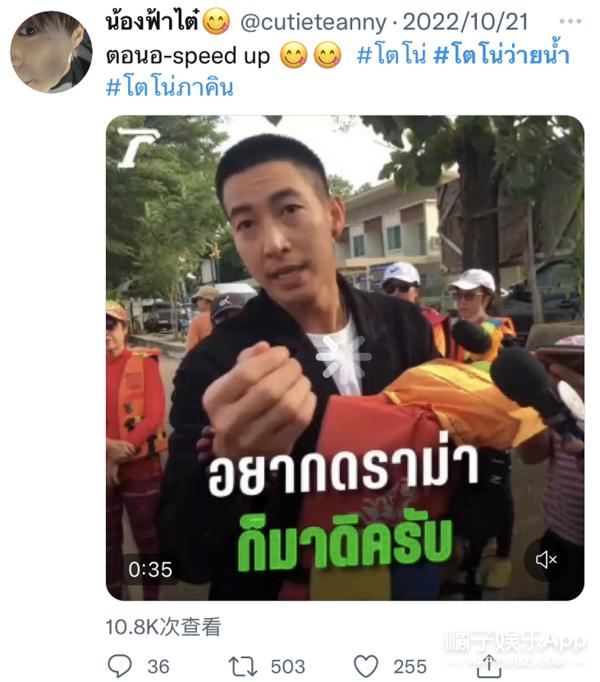The image size is (600, 682).
Task: Click the 0:35 video duration badge
Action: point(150,569)
